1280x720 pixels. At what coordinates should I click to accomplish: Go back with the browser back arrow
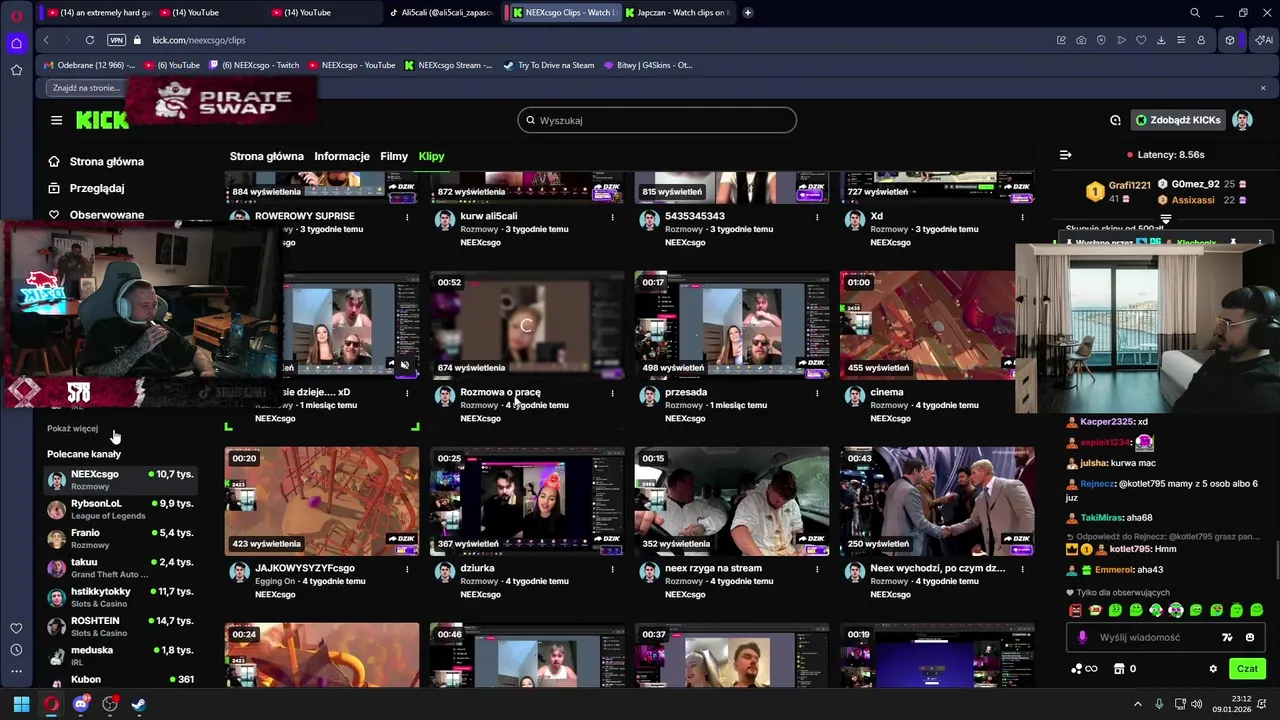pos(46,40)
